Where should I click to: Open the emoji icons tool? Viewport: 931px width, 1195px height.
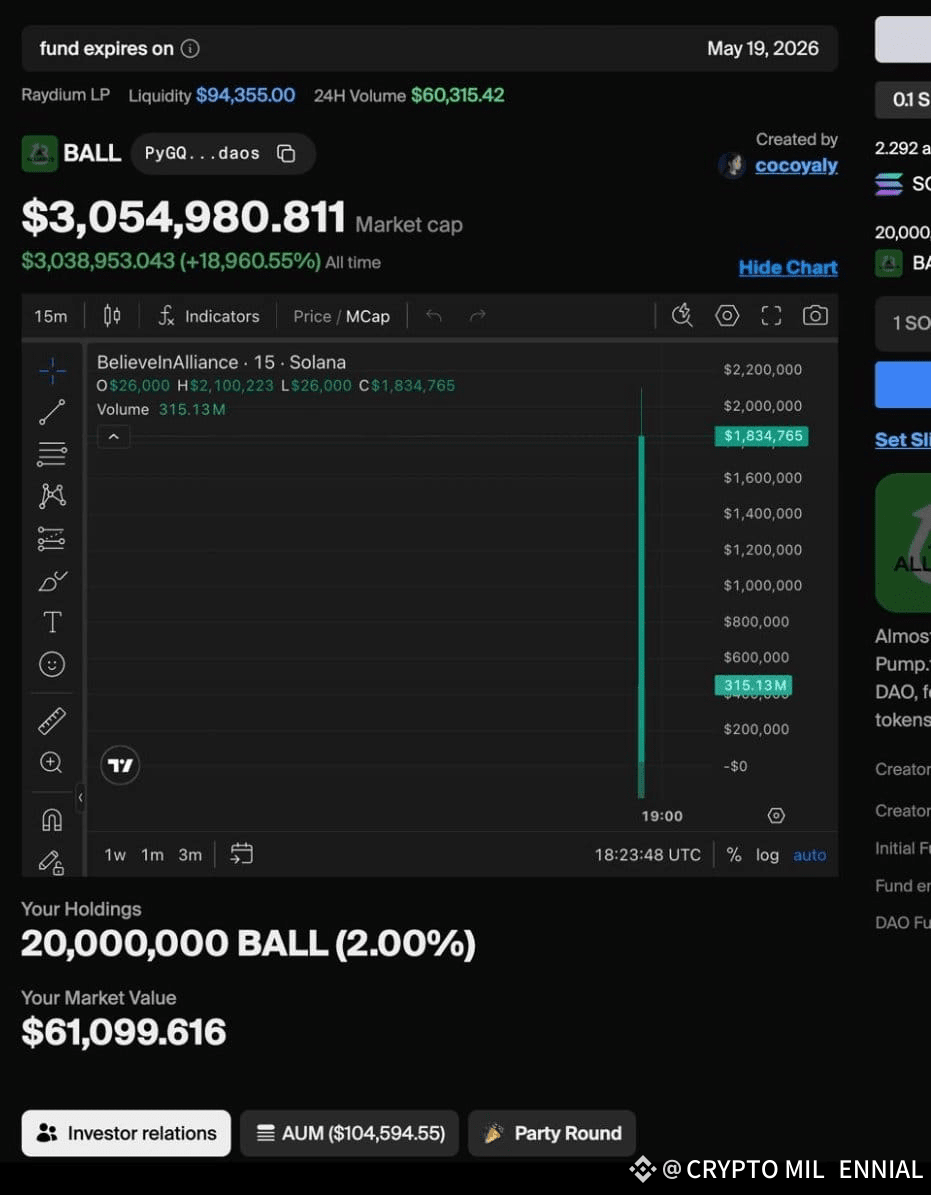click(x=52, y=665)
